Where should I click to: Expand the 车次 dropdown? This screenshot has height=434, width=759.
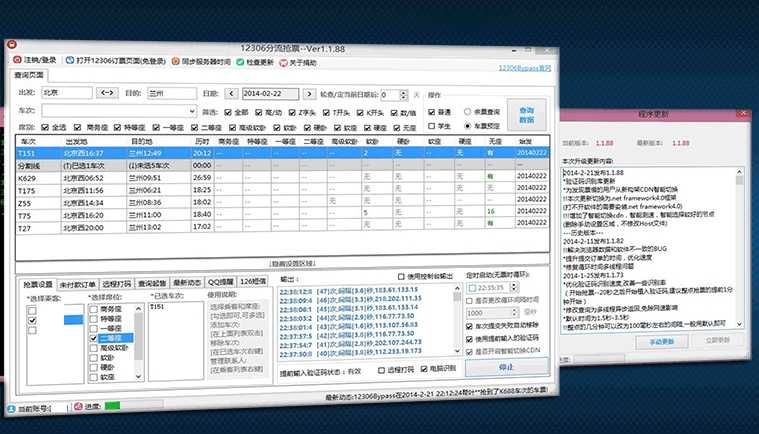[192, 111]
